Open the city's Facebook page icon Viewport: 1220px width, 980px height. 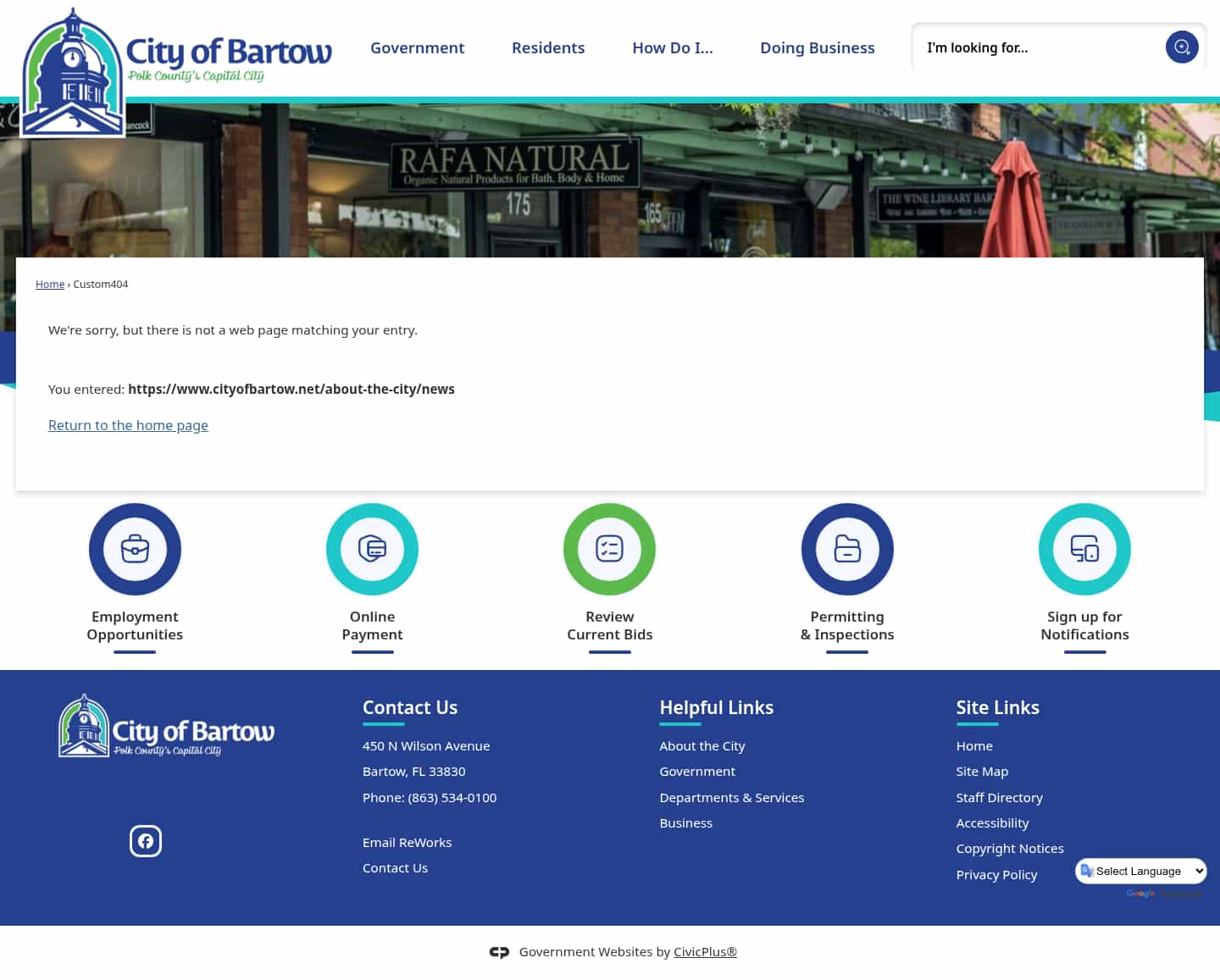(x=145, y=841)
